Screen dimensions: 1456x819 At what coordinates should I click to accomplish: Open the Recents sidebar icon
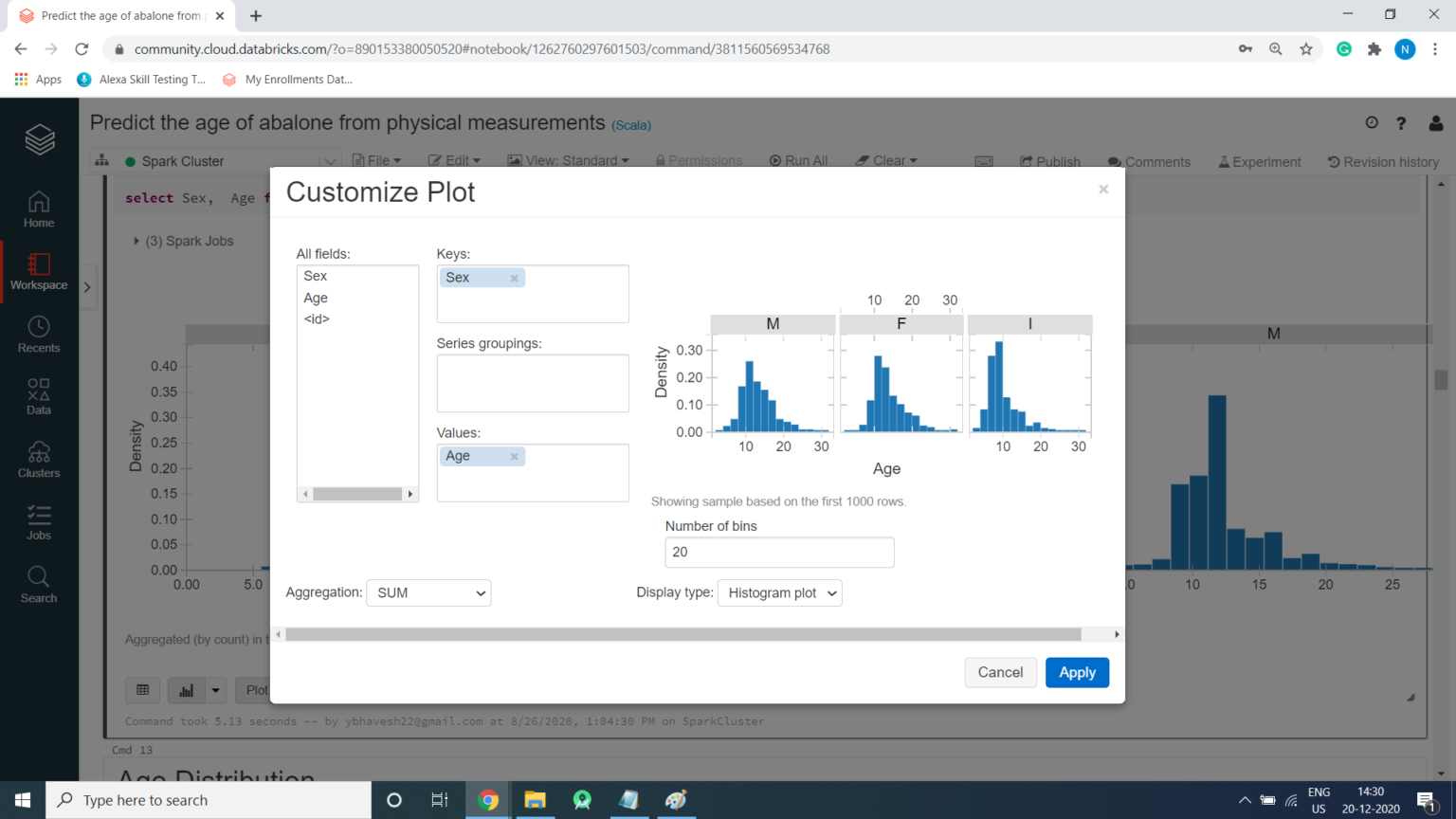coord(39,335)
